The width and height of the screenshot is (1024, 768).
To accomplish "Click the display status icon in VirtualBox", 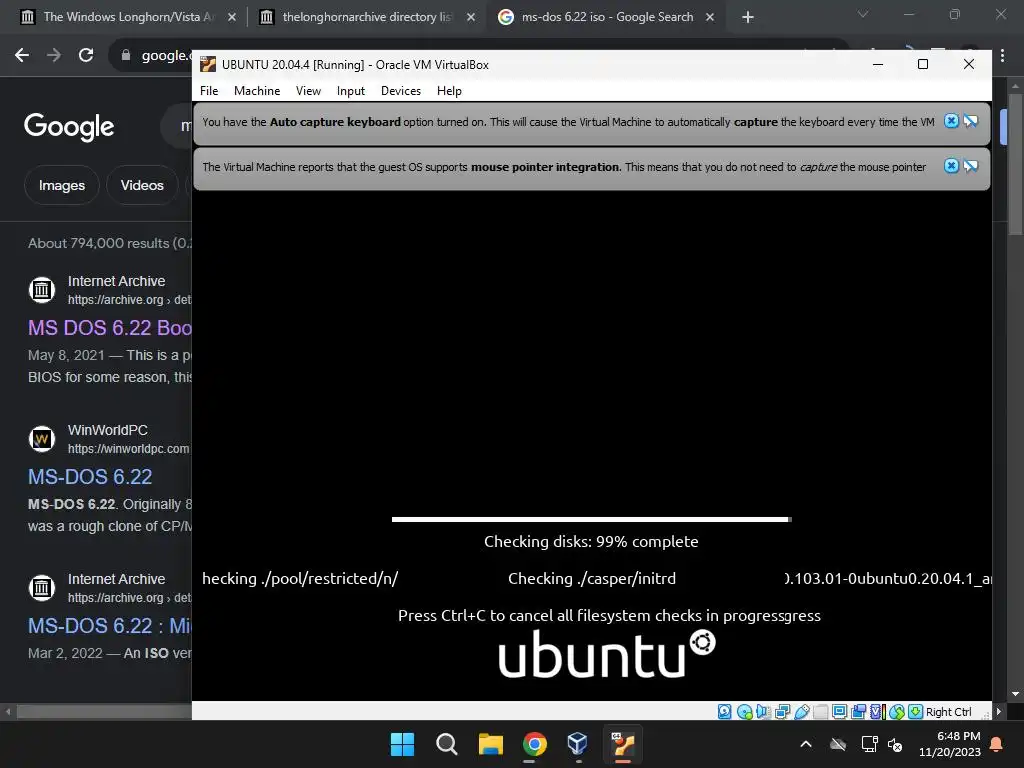I will pos(840,712).
